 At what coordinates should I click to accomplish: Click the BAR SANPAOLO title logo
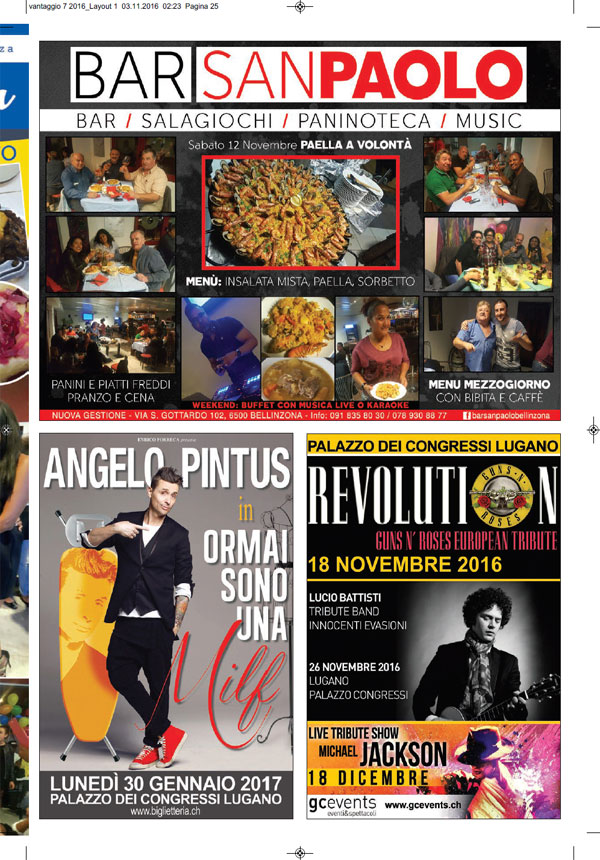[x=299, y=75]
